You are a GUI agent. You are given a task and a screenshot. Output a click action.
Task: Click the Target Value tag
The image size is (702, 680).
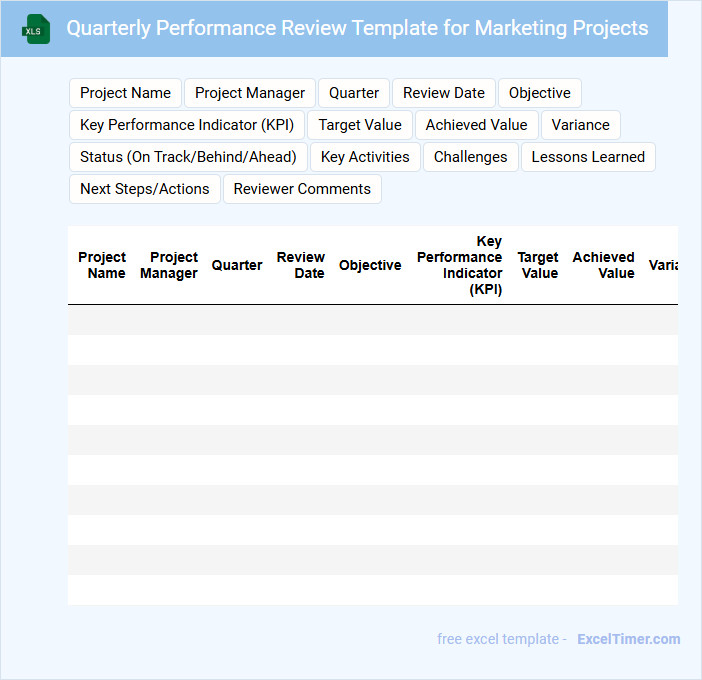tap(360, 125)
